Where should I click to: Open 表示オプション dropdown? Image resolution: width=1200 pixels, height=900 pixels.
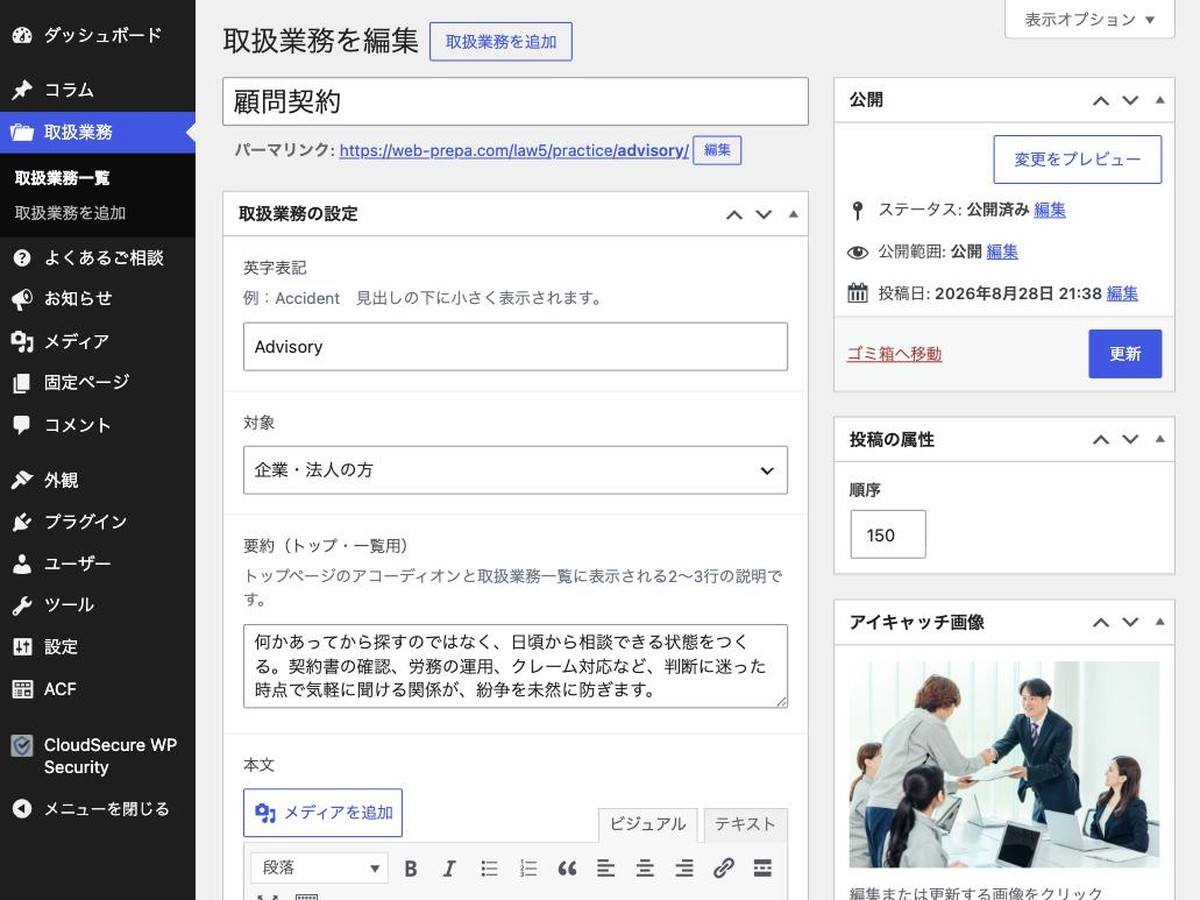tap(1090, 19)
